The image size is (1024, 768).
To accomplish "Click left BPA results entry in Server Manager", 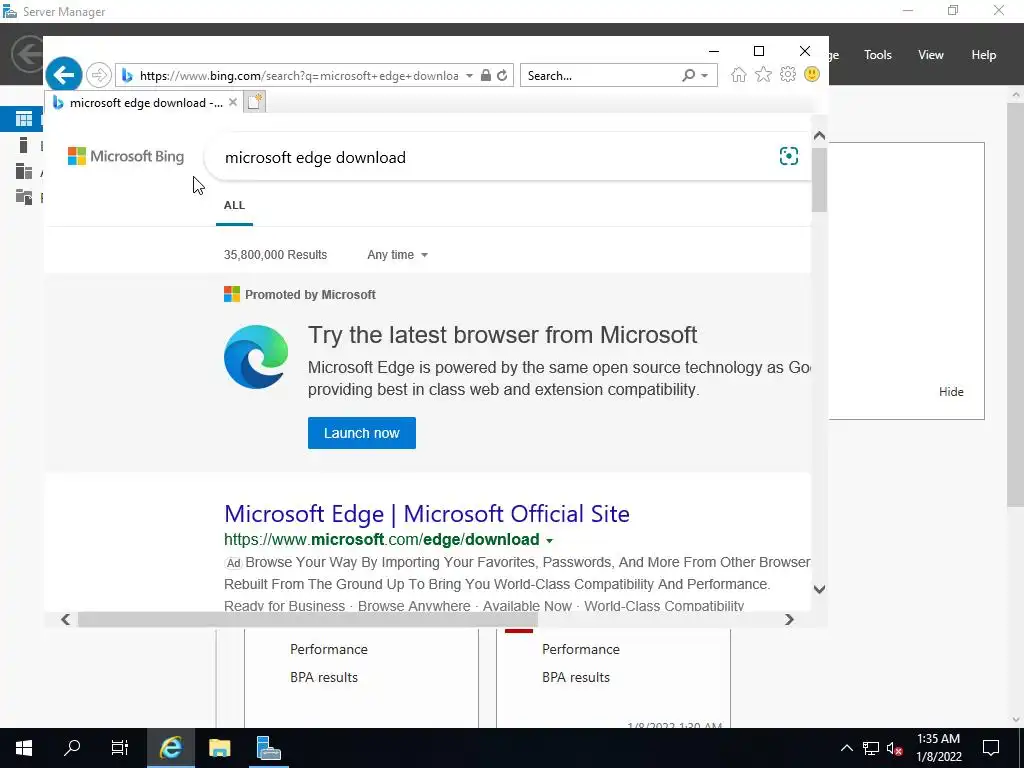I will [x=324, y=677].
